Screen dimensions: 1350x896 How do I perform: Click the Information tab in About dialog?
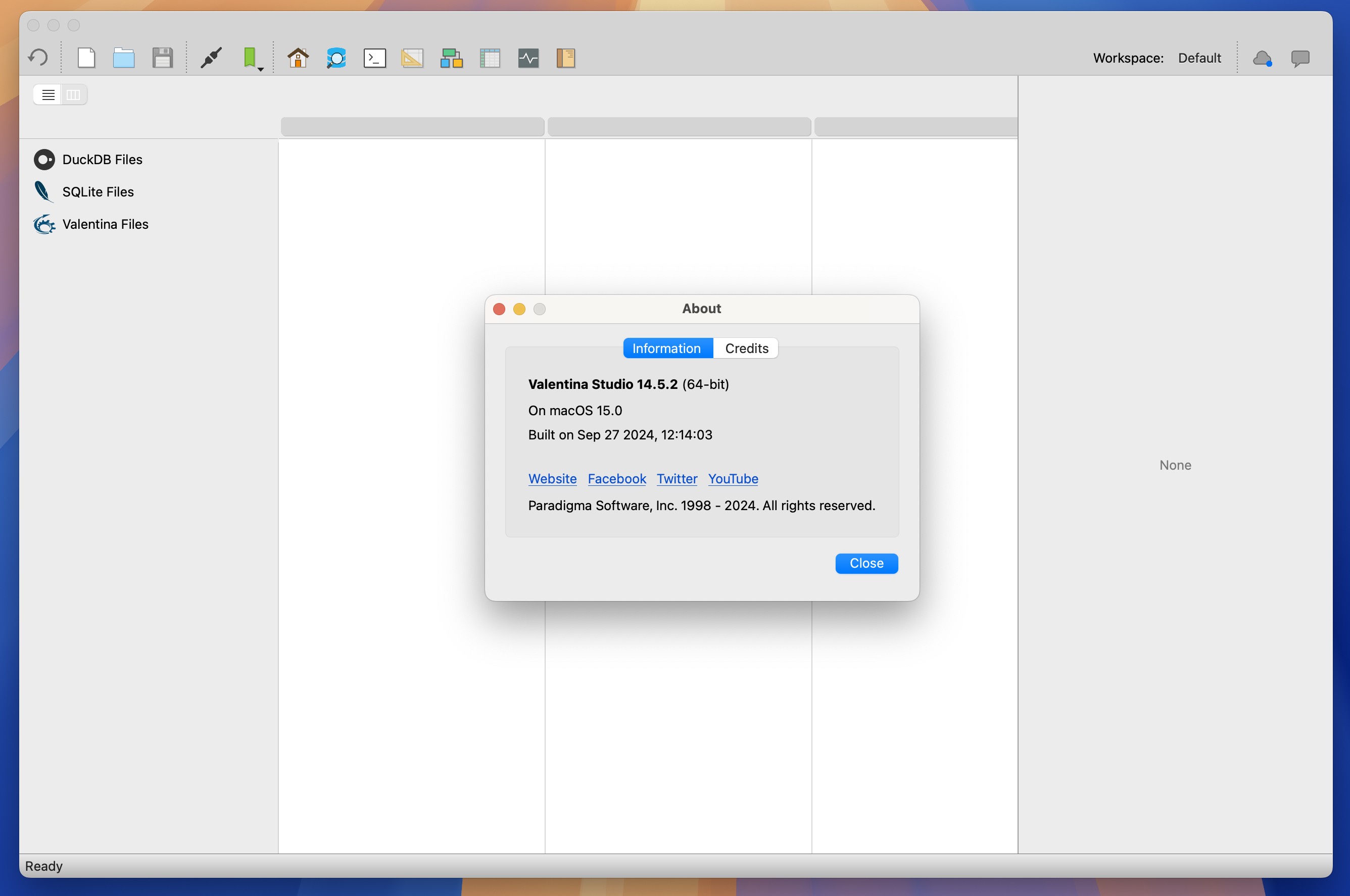click(665, 347)
